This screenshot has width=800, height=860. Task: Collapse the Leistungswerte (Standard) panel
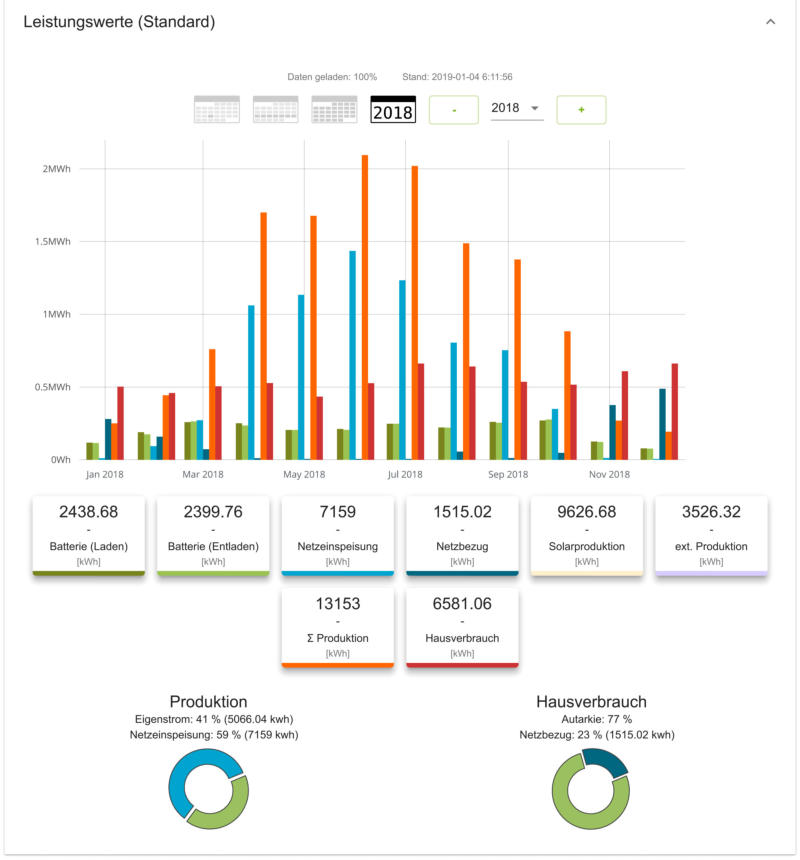(770, 21)
